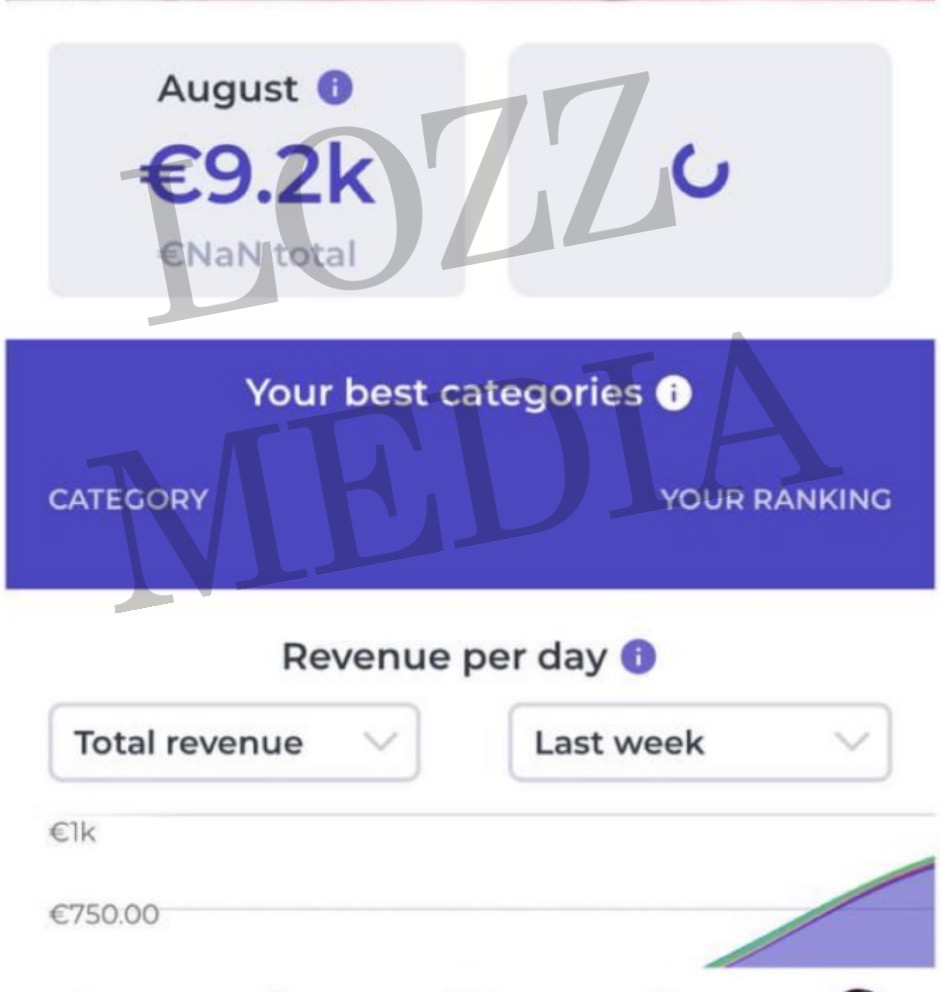Click the purple filled revenue chart area

click(x=860, y=932)
